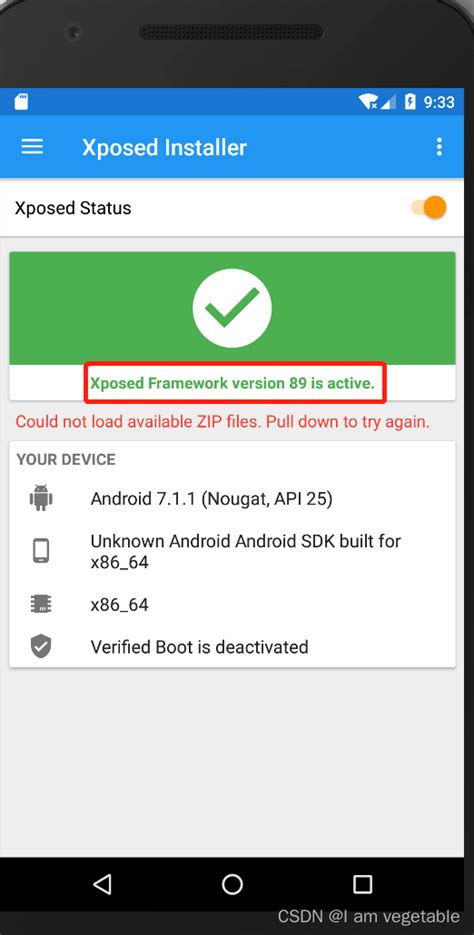Click the CPU chip icon
Viewport: 474px width, 935px height.
click(41, 605)
